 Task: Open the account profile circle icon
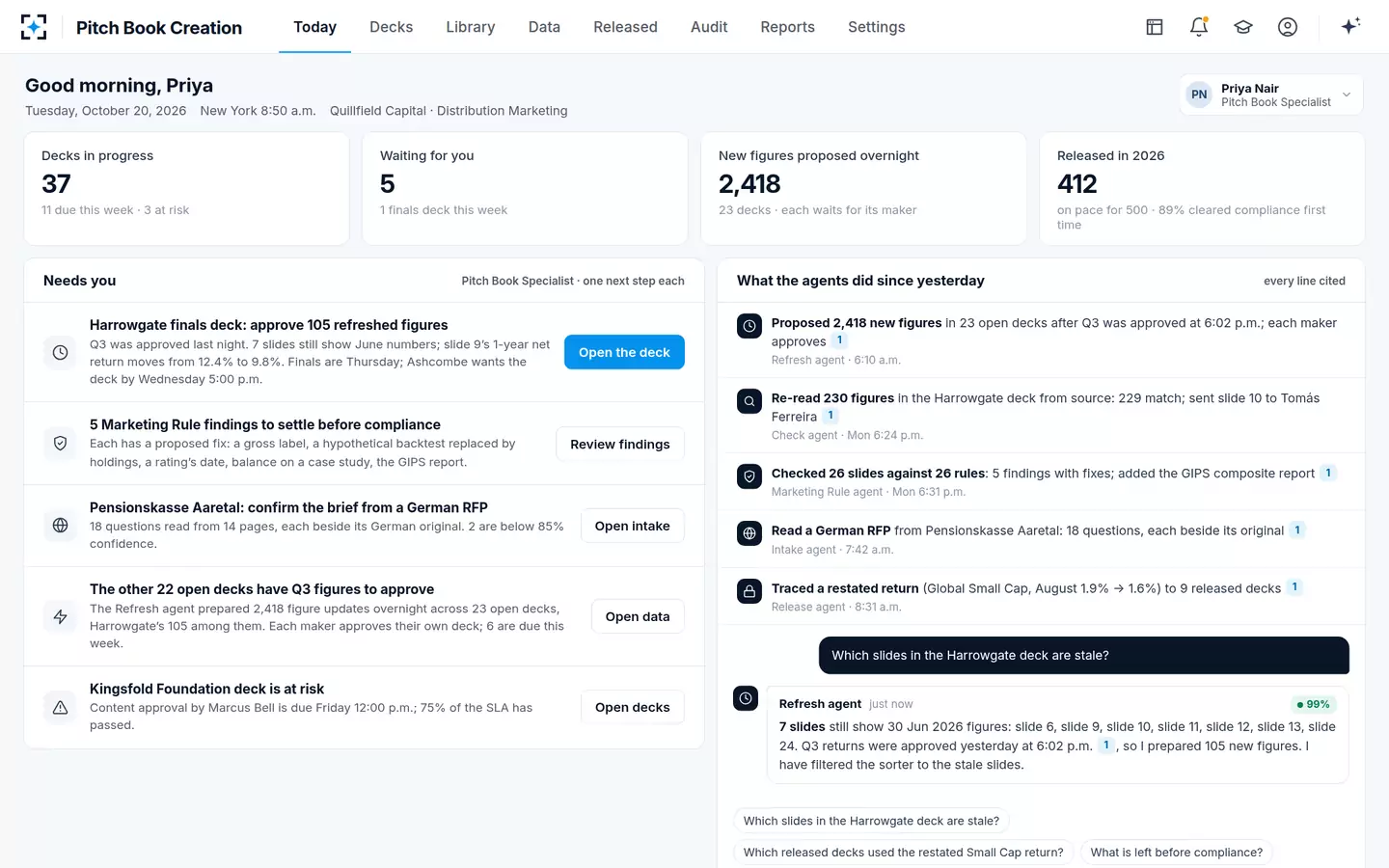pos(1288,27)
